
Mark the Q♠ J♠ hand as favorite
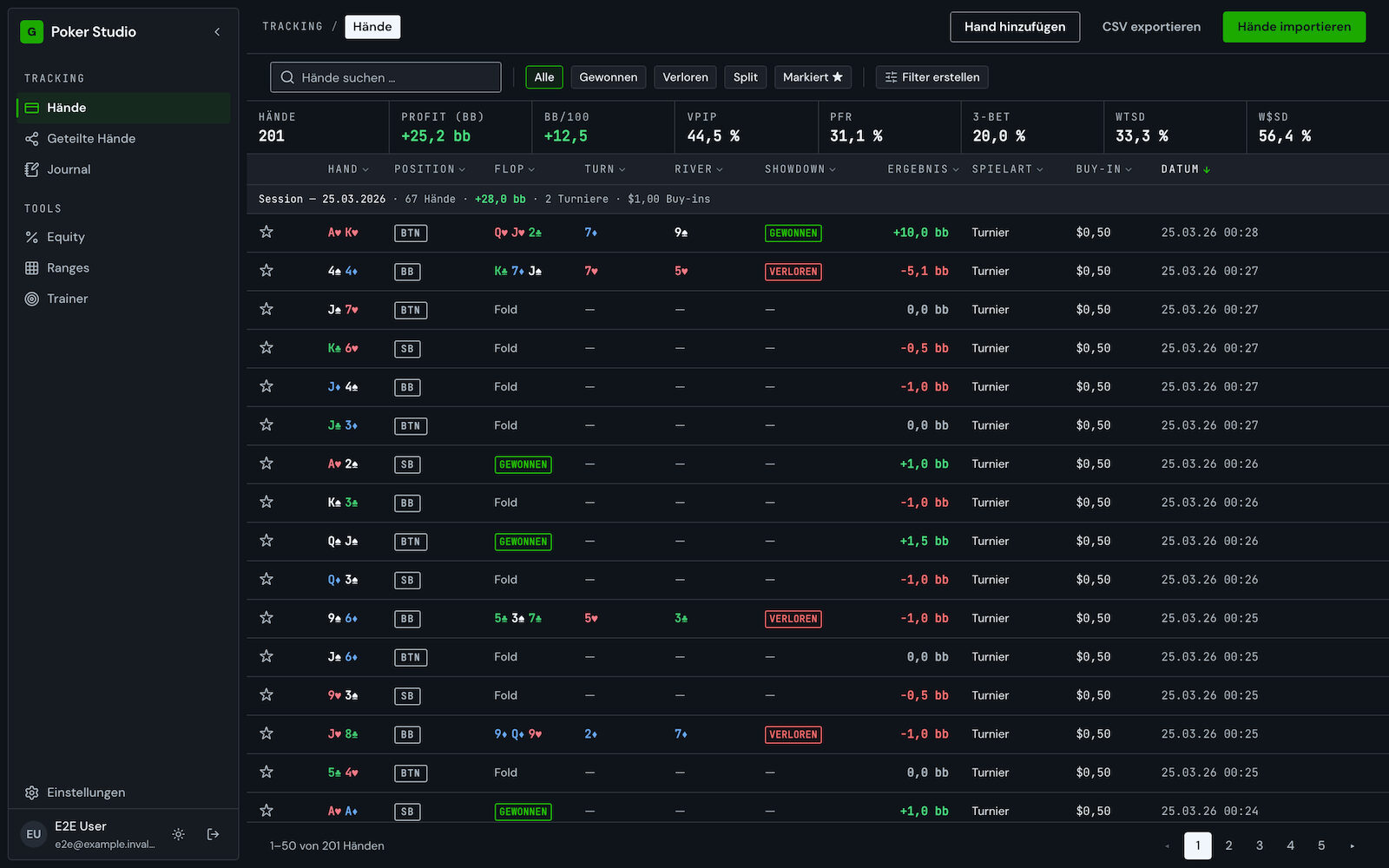pyautogui.click(x=267, y=541)
